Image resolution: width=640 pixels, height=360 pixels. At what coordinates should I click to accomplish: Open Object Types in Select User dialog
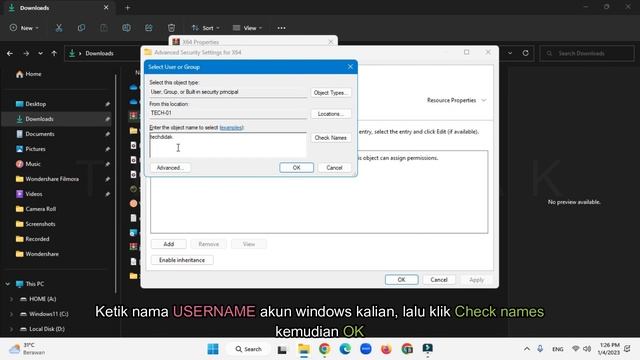[330, 93]
